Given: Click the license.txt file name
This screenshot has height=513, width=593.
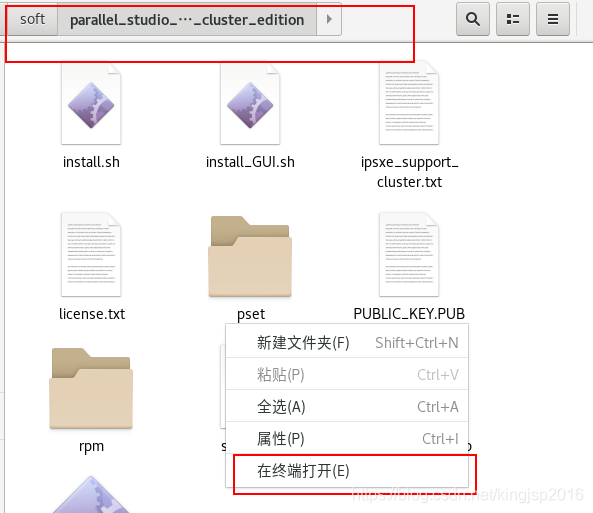Looking at the screenshot, I should [x=92, y=314].
